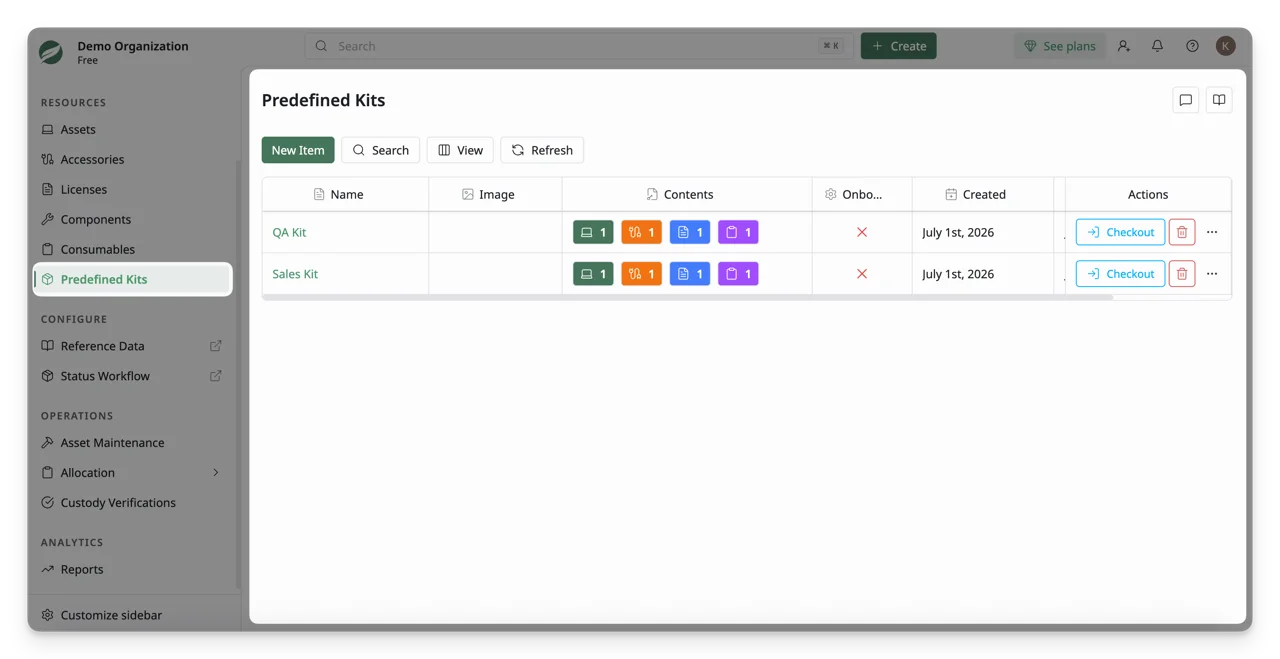
Task: Click the Created column header
Action: coord(983,194)
